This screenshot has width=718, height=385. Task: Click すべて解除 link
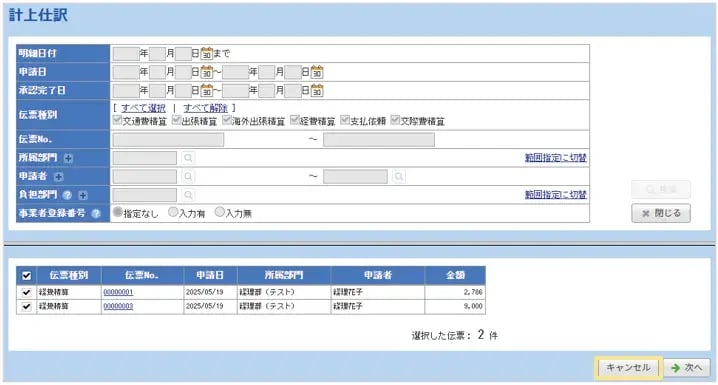(x=206, y=108)
